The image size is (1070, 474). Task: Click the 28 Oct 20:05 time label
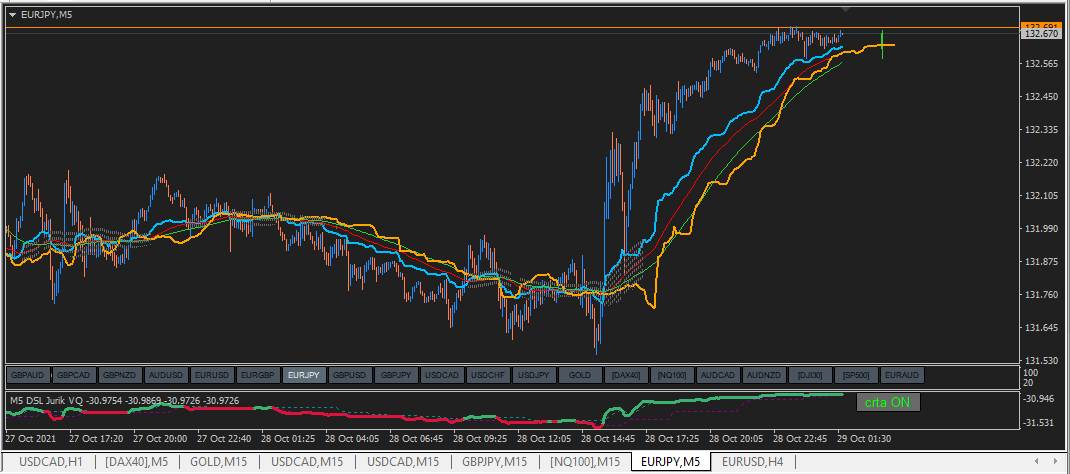(736, 438)
